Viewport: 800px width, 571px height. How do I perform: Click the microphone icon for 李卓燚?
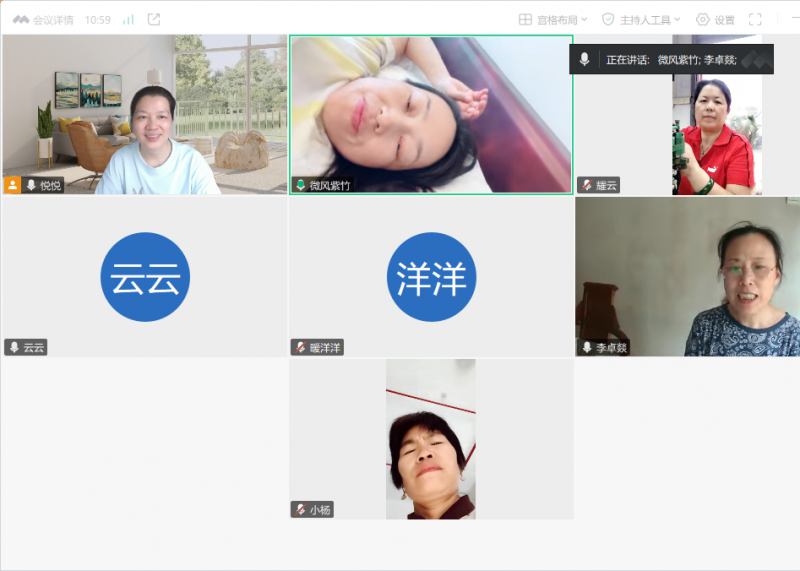587,348
